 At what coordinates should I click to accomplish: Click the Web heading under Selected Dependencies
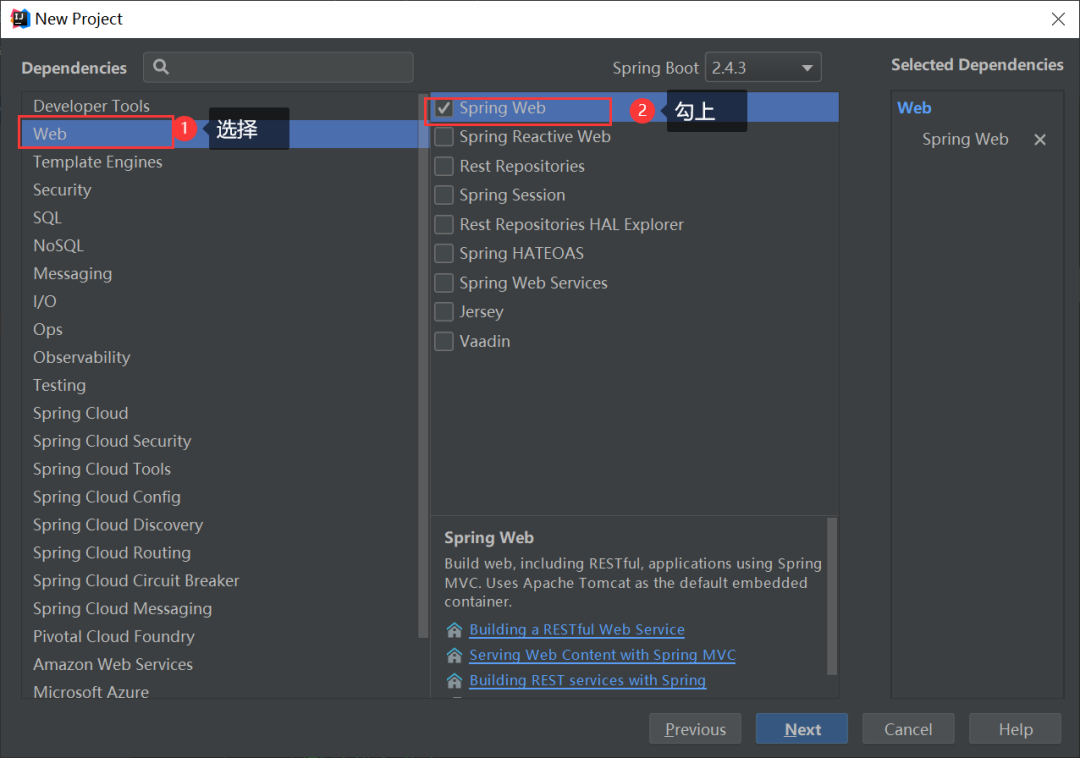914,108
